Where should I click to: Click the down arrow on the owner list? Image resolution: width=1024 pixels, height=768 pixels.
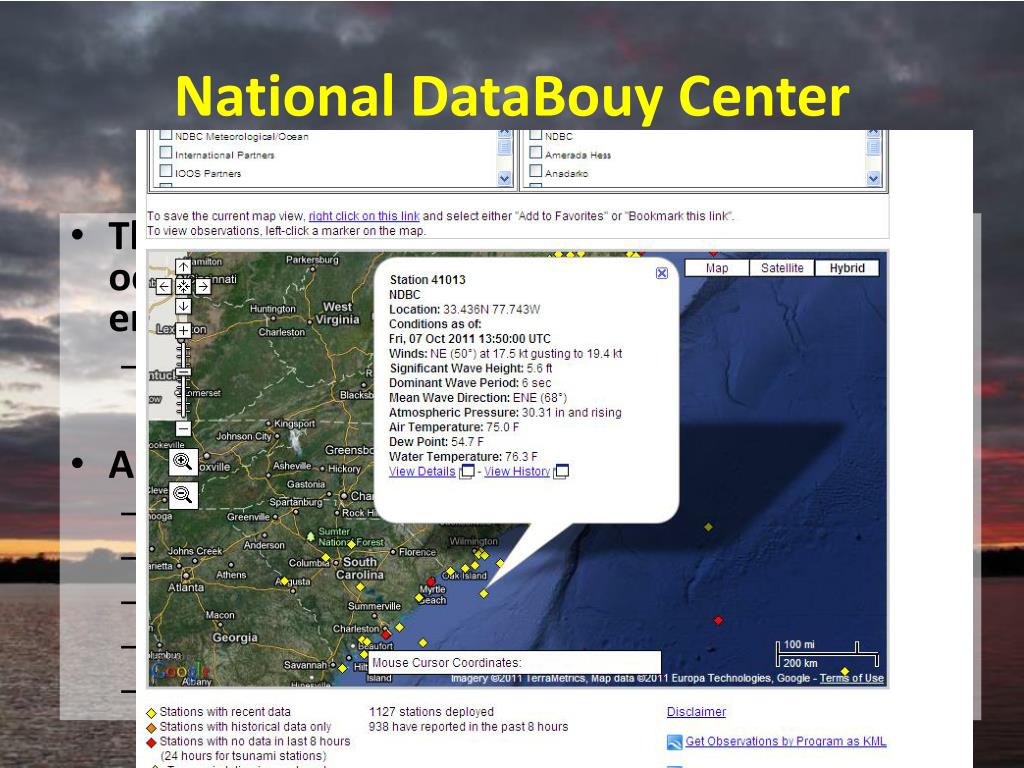874,178
